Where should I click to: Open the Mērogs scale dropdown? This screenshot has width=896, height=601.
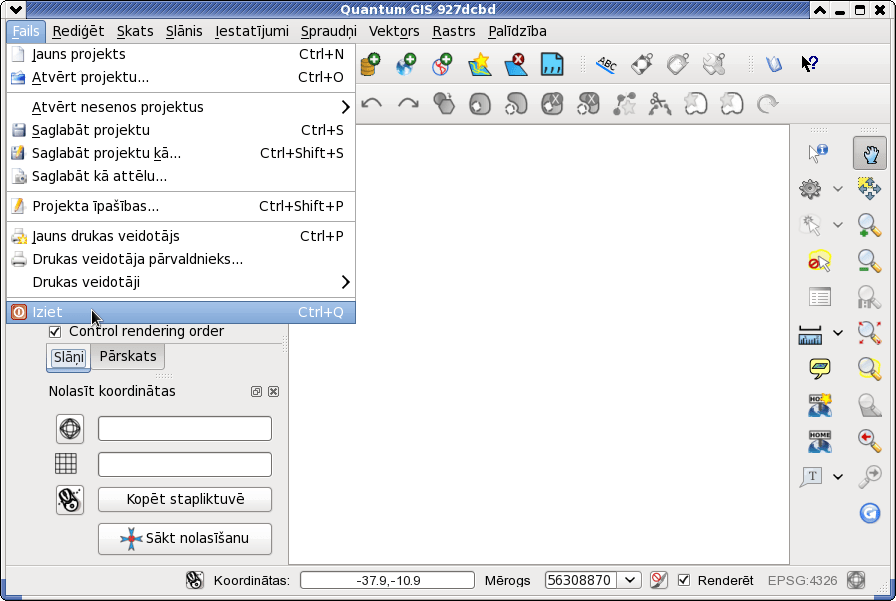coord(629,580)
